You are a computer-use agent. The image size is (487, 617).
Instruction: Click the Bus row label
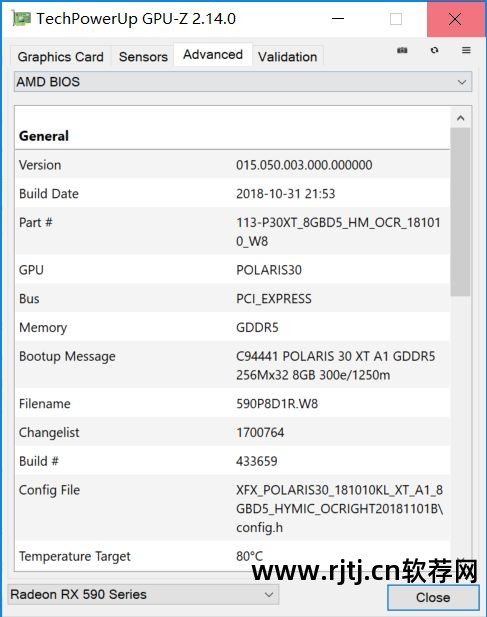[29, 299]
